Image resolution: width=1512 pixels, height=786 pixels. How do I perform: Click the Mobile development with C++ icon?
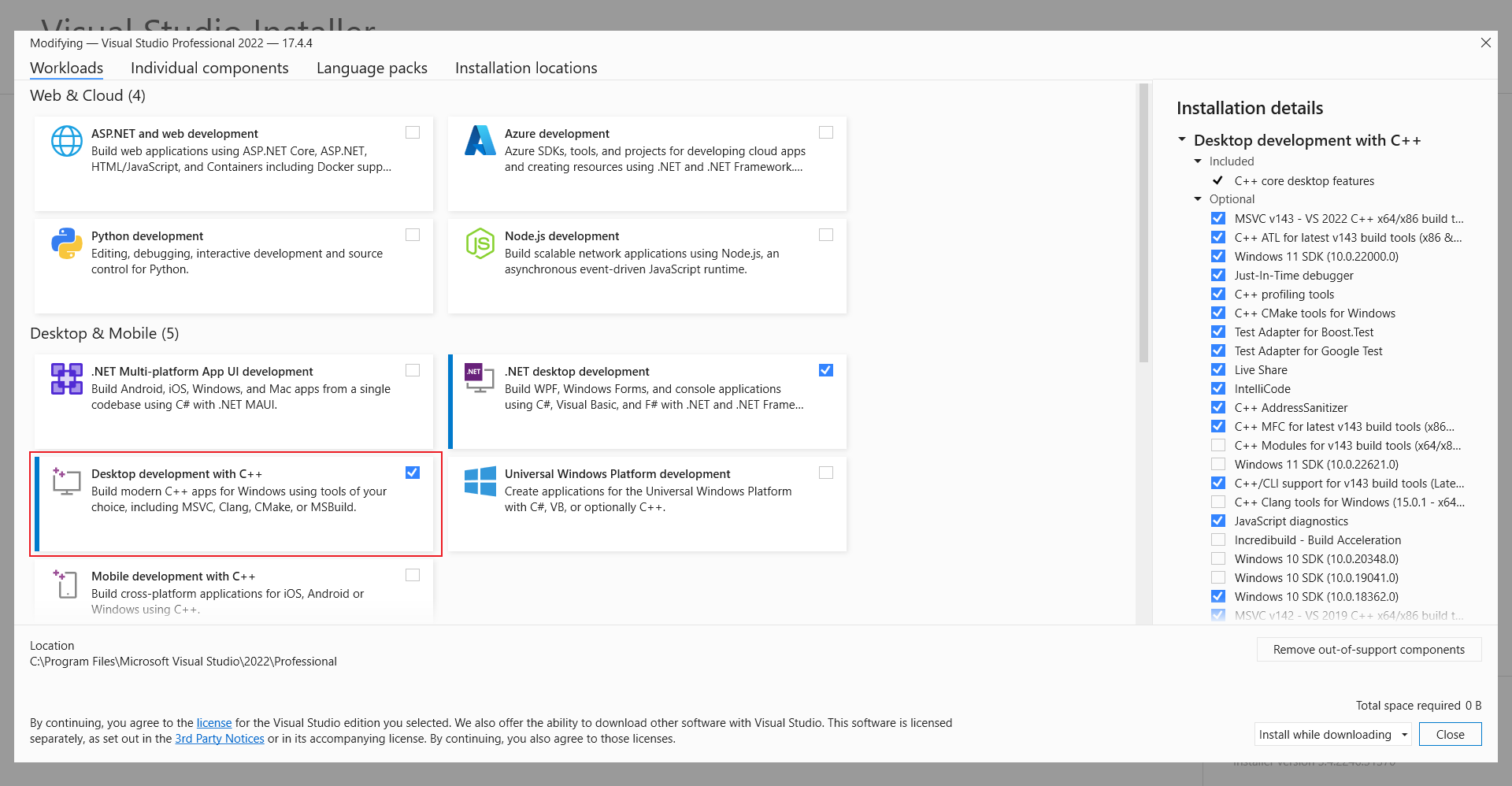point(67,584)
